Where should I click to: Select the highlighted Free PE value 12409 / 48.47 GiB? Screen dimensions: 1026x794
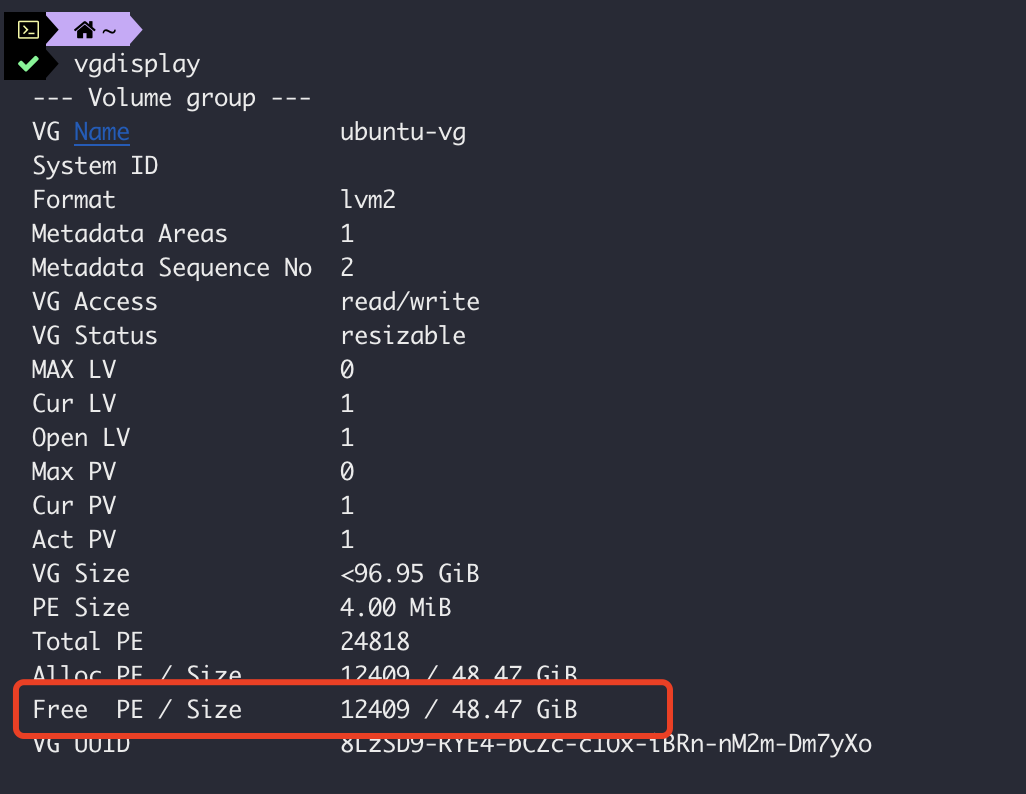pyautogui.click(x=459, y=710)
